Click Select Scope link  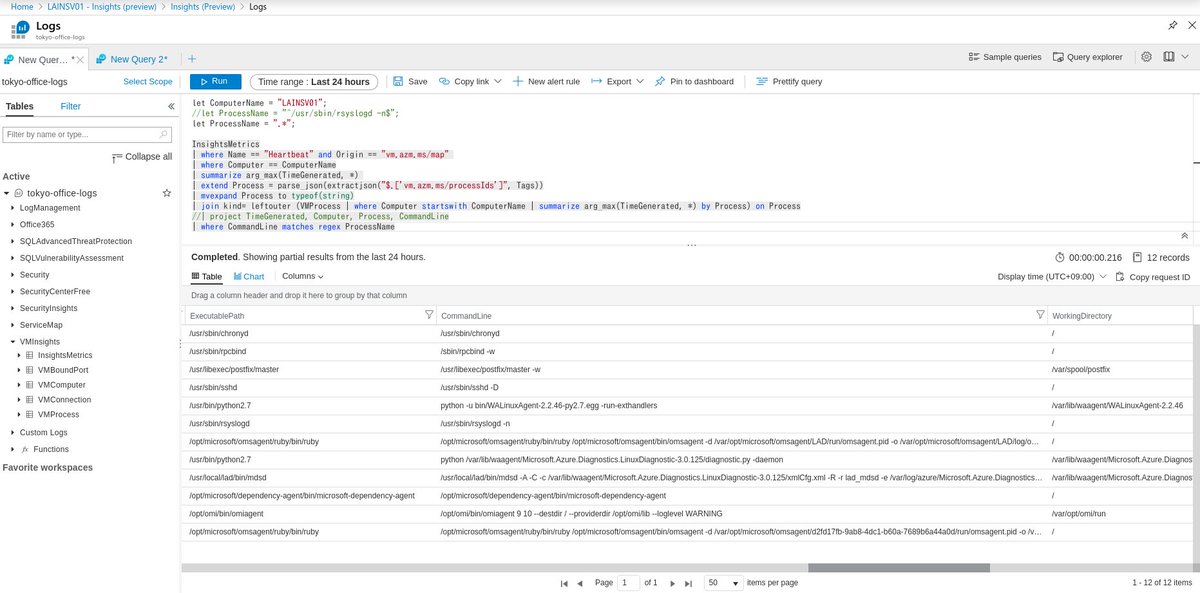pos(148,82)
